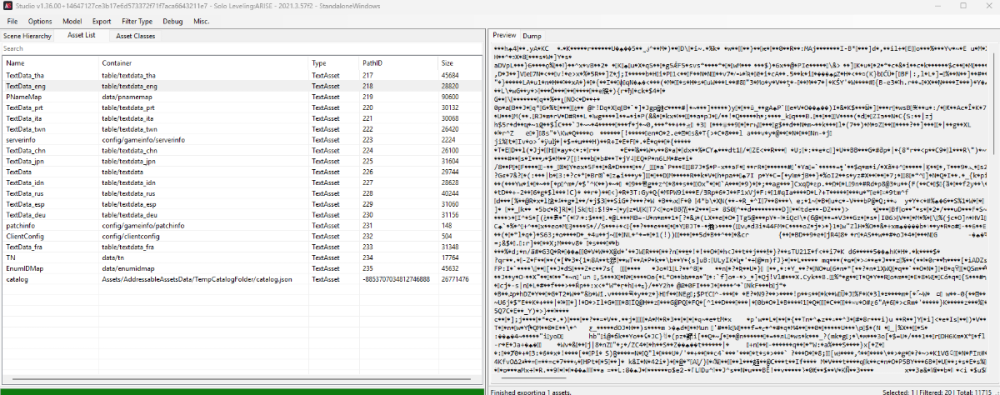Click the catalog long negative PathID value
This screenshot has height=395, width=1000.
point(395,280)
